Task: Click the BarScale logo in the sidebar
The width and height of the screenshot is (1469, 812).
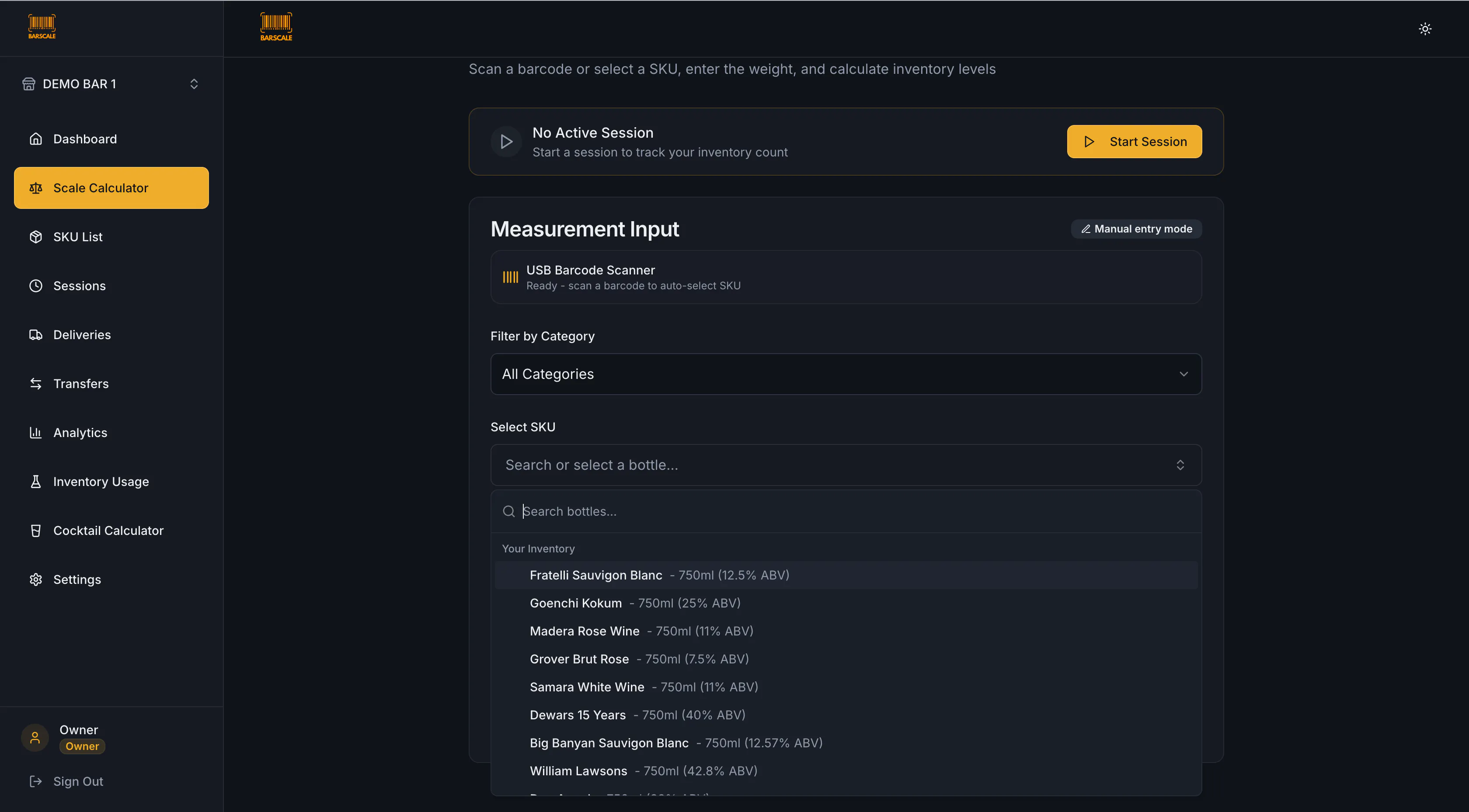Action: coord(42,27)
